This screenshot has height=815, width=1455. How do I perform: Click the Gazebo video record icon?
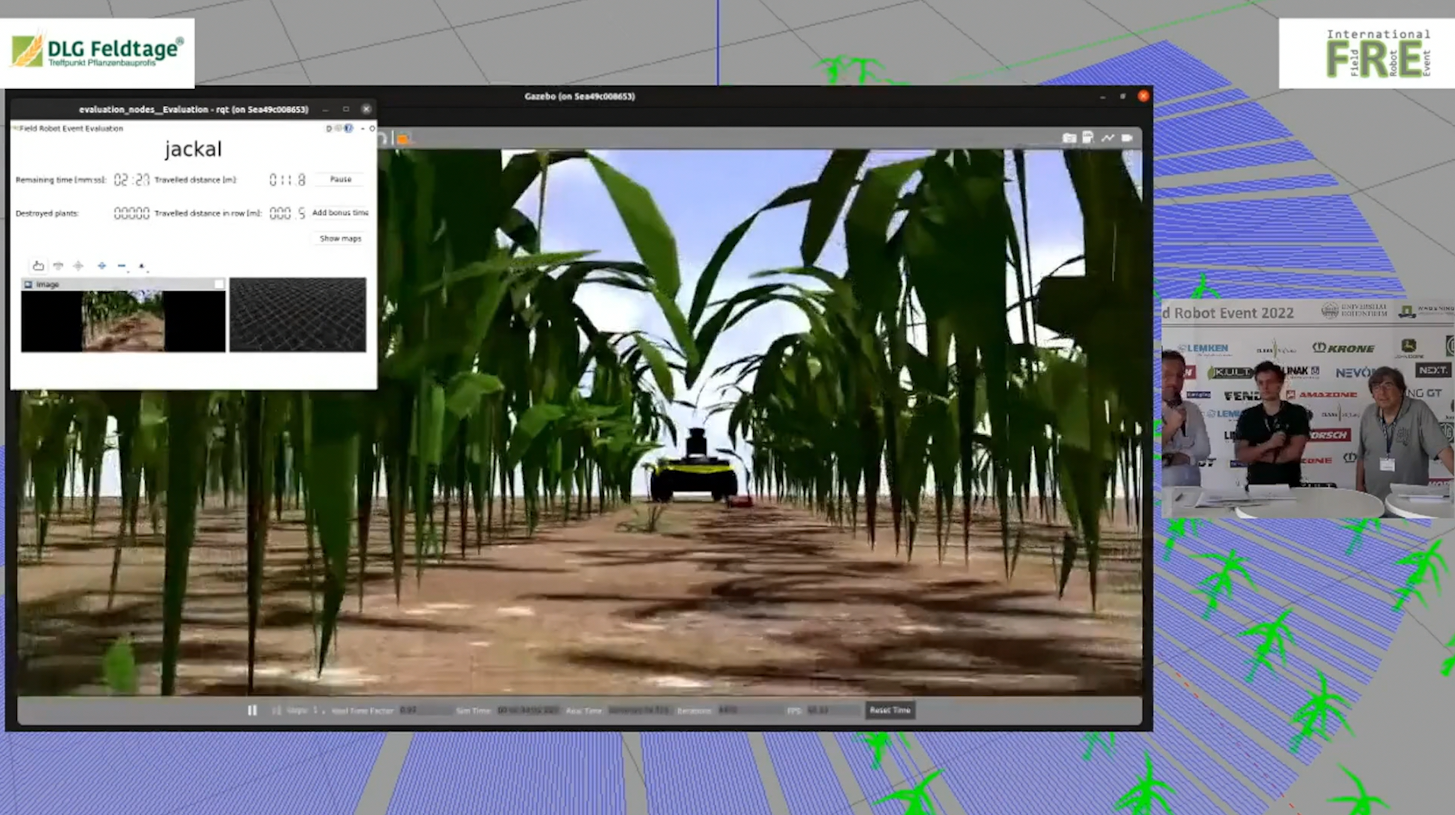(1127, 138)
